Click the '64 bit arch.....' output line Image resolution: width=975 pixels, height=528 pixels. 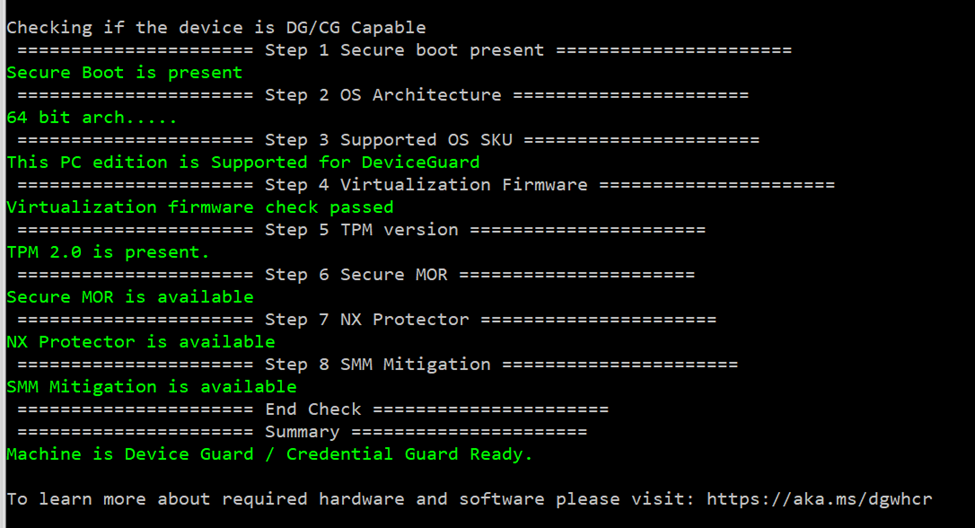[91, 118]
